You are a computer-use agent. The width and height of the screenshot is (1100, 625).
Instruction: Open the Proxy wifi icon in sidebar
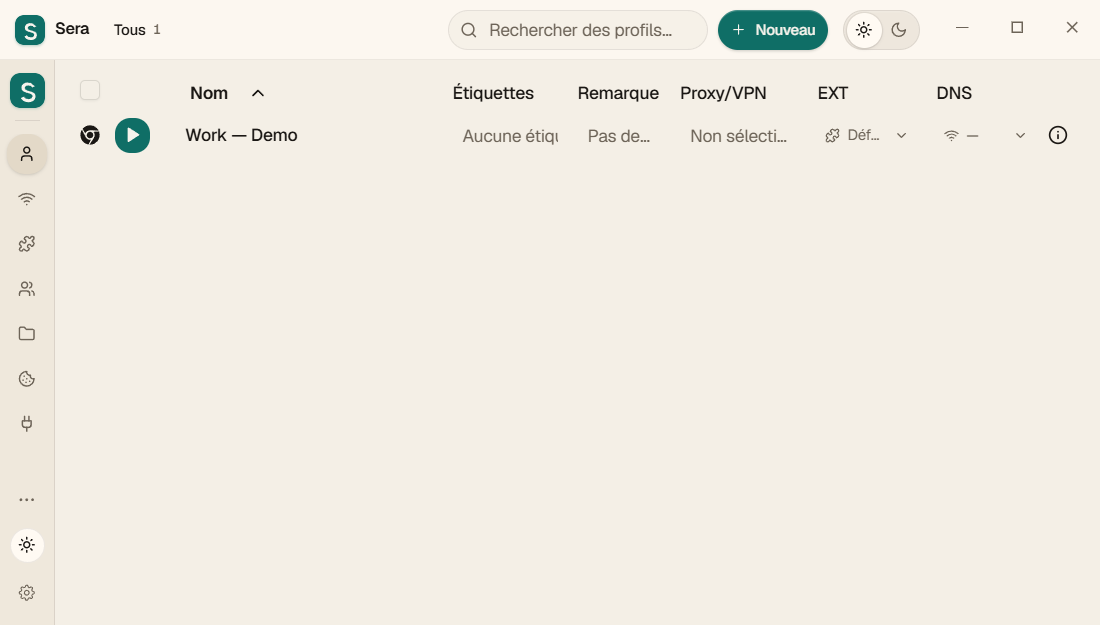tap(27, 199)
